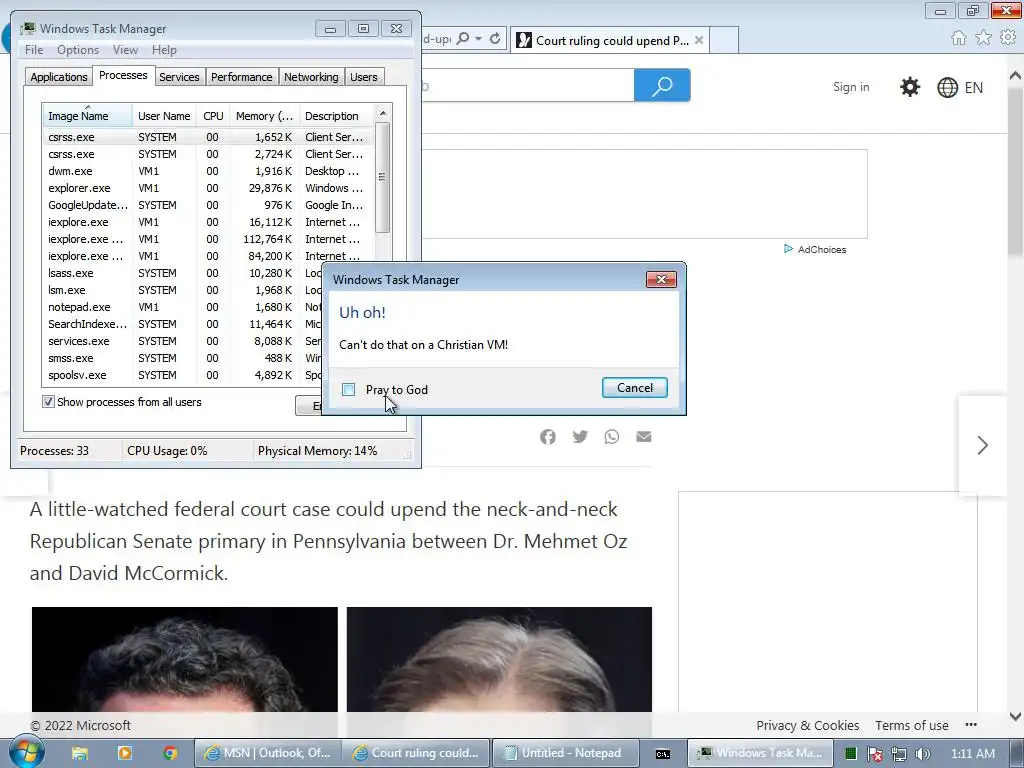This screenshot has width=1024, height=768.
Task: Open the Windows Start menu
Action: tap(26, 752)
